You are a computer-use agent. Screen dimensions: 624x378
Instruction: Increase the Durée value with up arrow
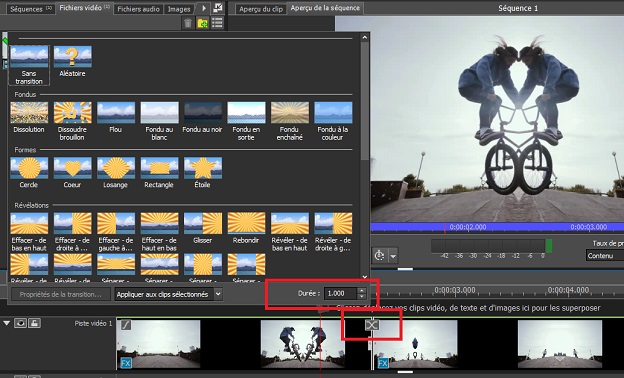361,290
